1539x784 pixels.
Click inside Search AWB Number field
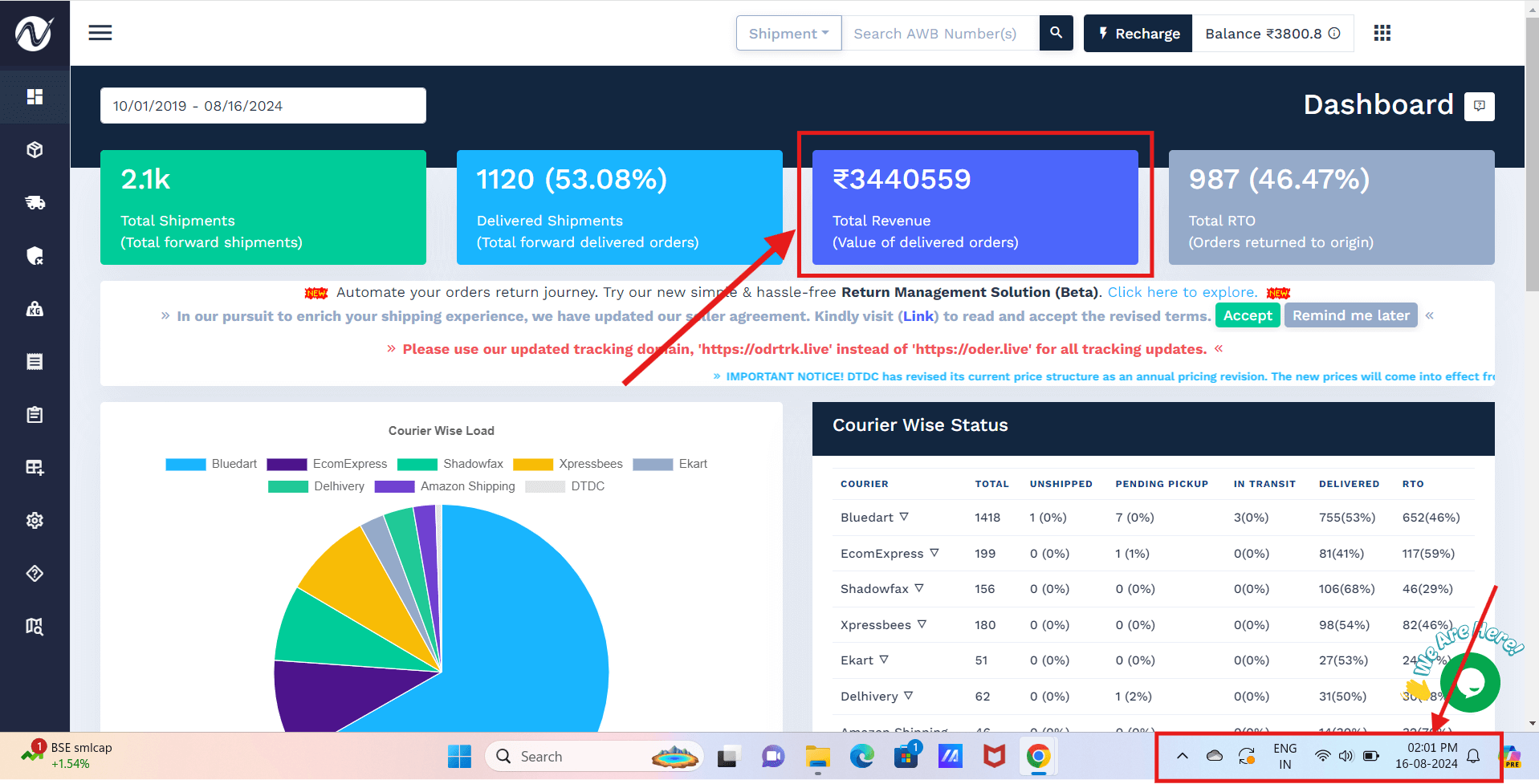click(941, 33)
